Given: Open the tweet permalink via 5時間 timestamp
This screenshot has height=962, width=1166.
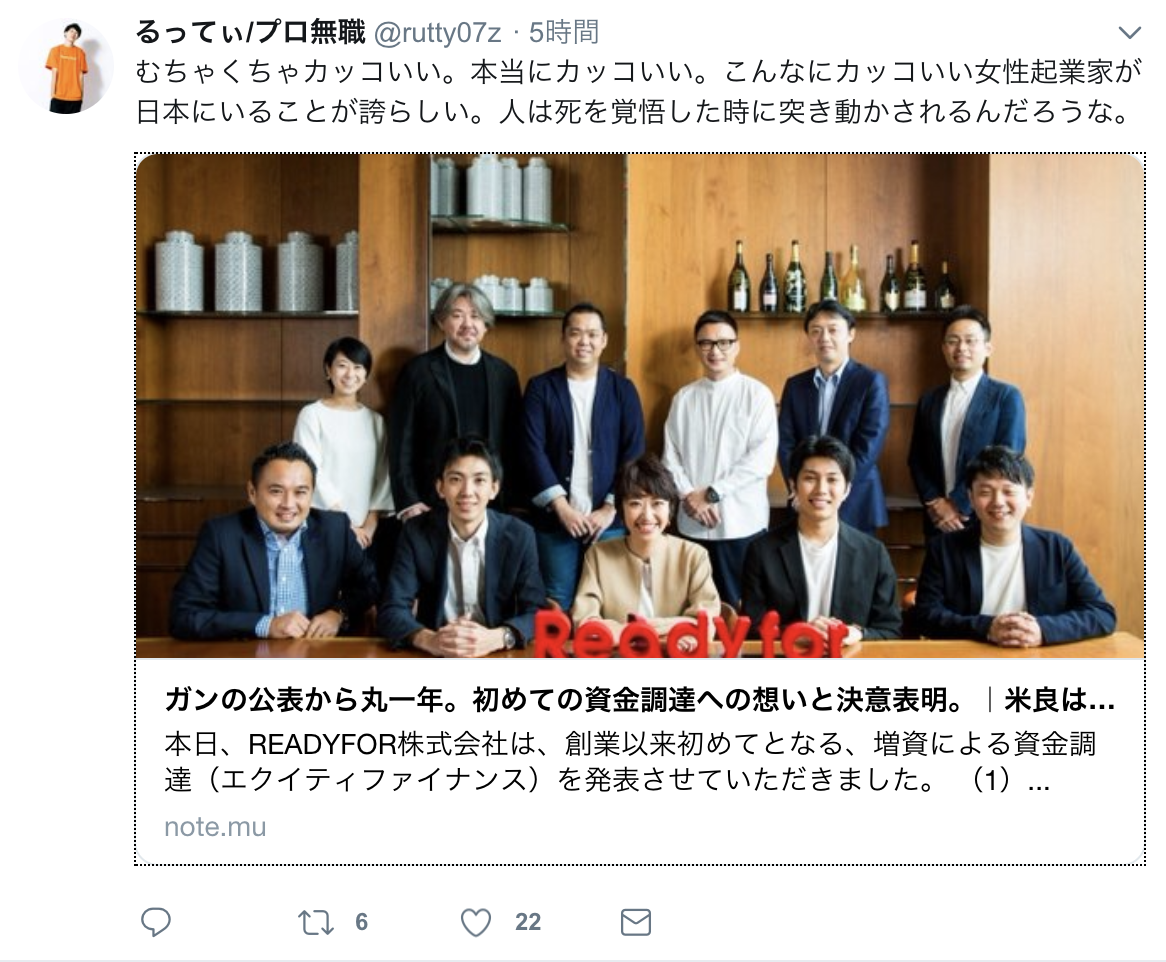Looking at the screenshot, I should [x=564, y=33].
